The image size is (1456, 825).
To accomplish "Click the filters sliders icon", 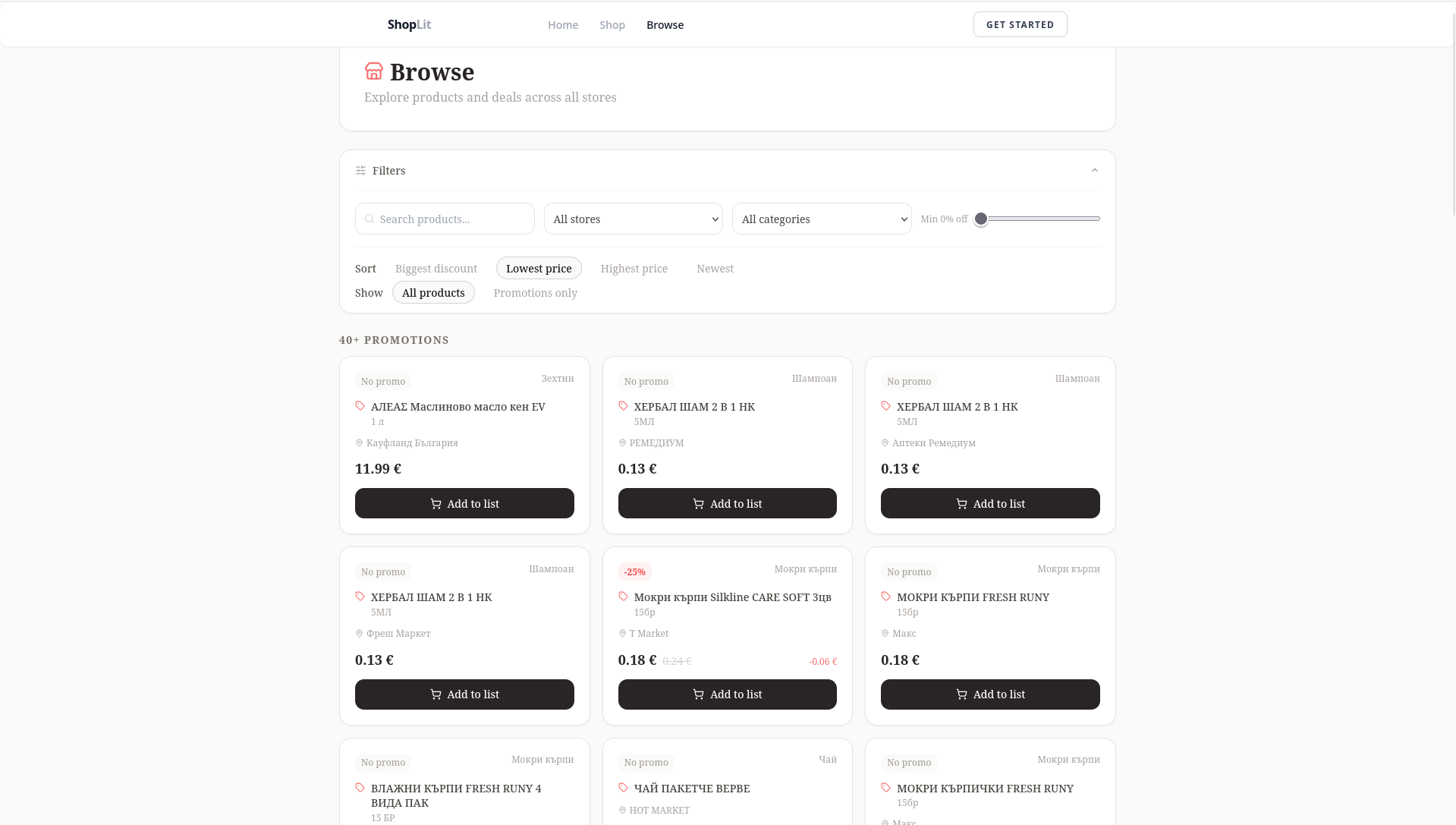I will click(x=360, y=171).
